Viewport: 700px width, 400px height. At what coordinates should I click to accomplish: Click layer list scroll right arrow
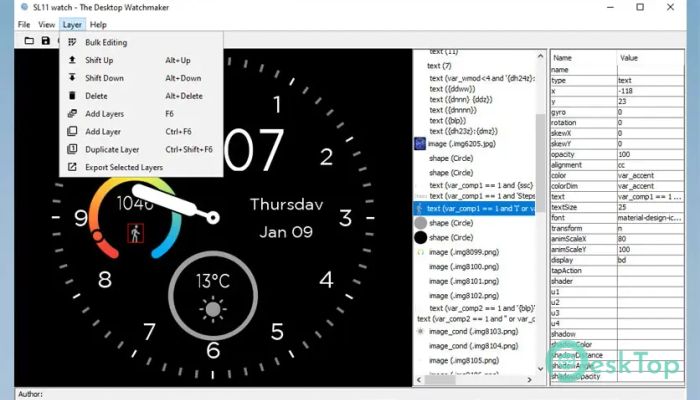coord(529,379)
